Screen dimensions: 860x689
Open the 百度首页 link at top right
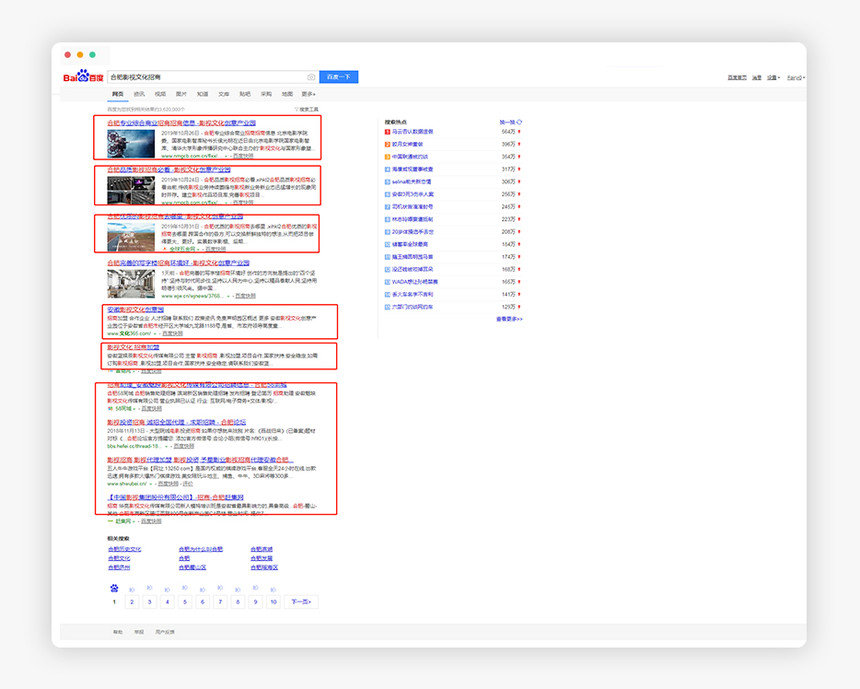tap(737, 77)
